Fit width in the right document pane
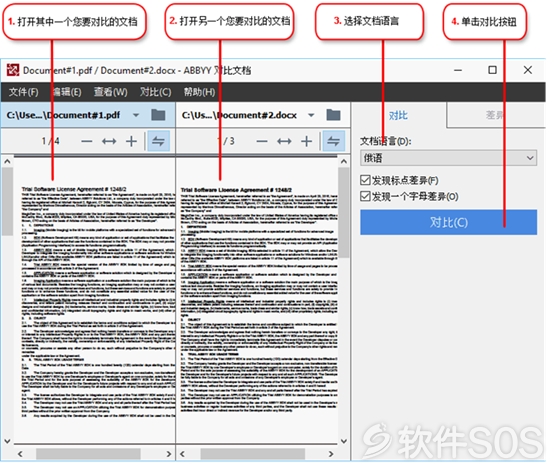This screenshot has width=554, height=469. click(284, 141)
